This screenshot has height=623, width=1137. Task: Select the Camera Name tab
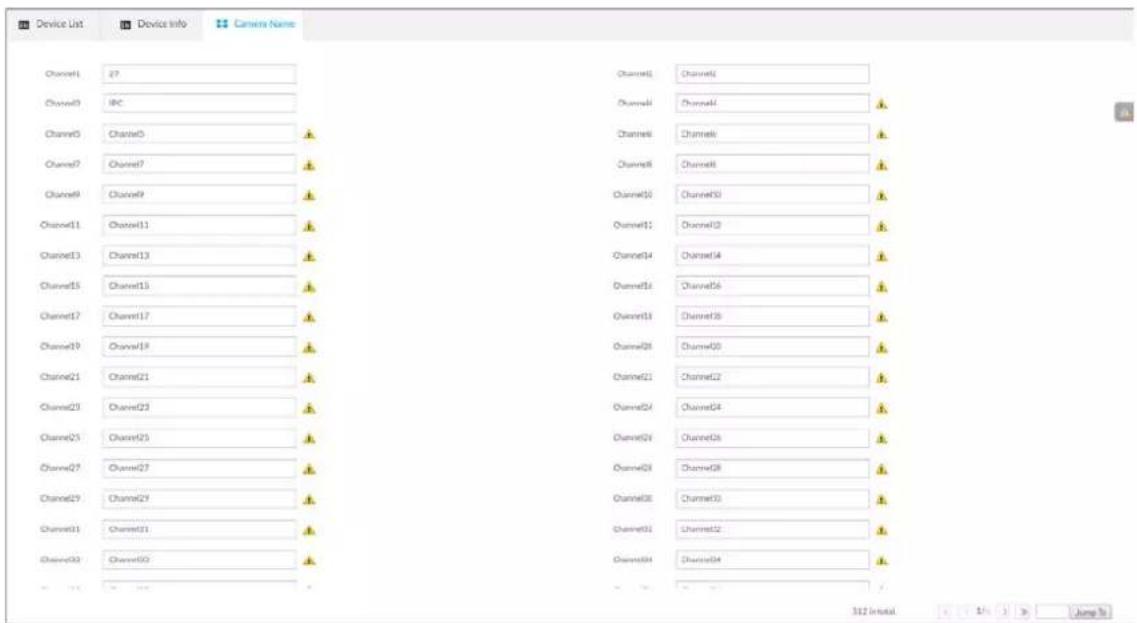point(255,24)
